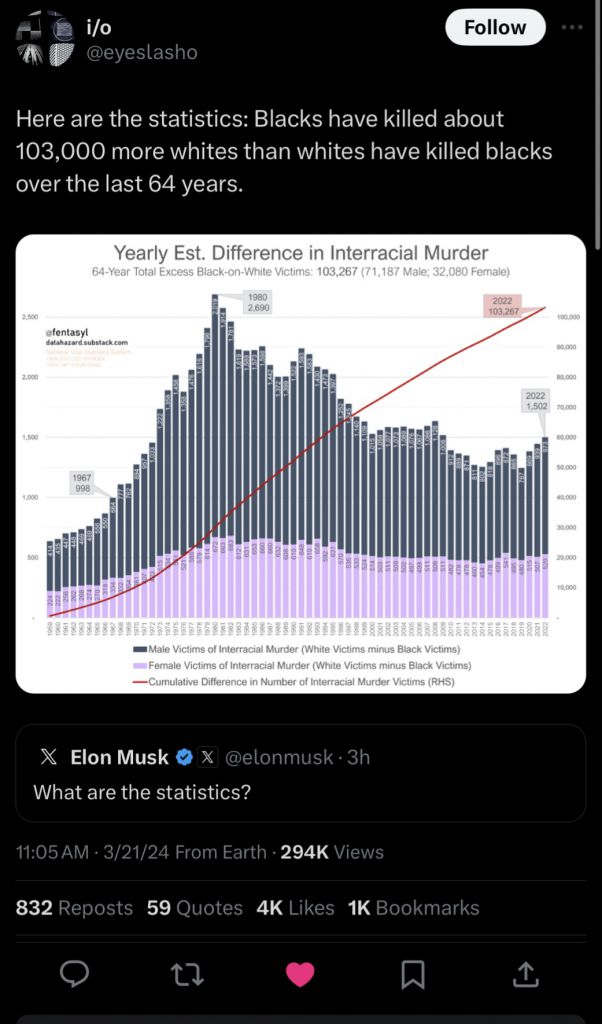Open the chart image full view
This screenshot has height=1024, width=602.
[x=300, y=464]
